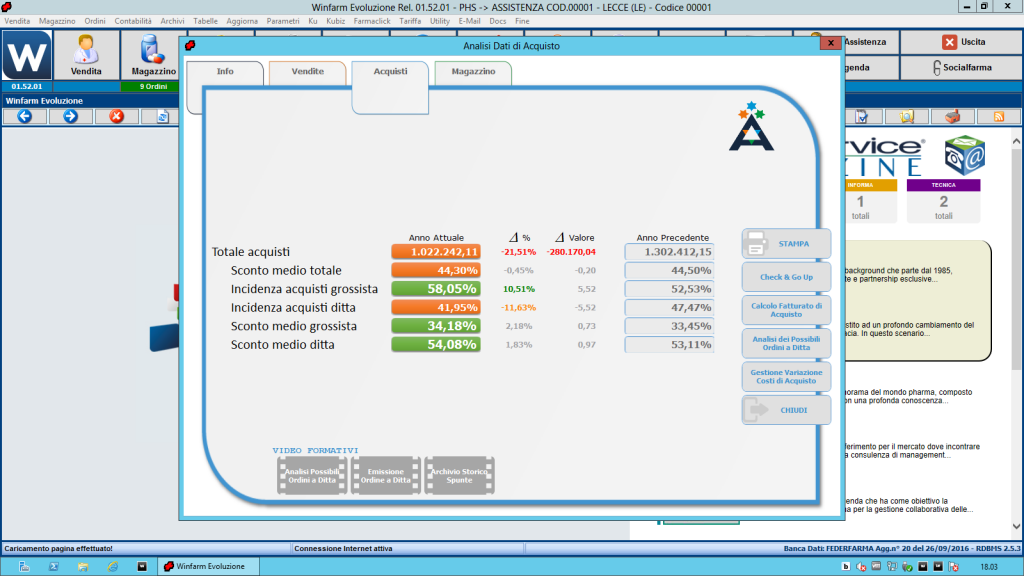Switch to the Magazzino tab in dialog

coord(473,72)
